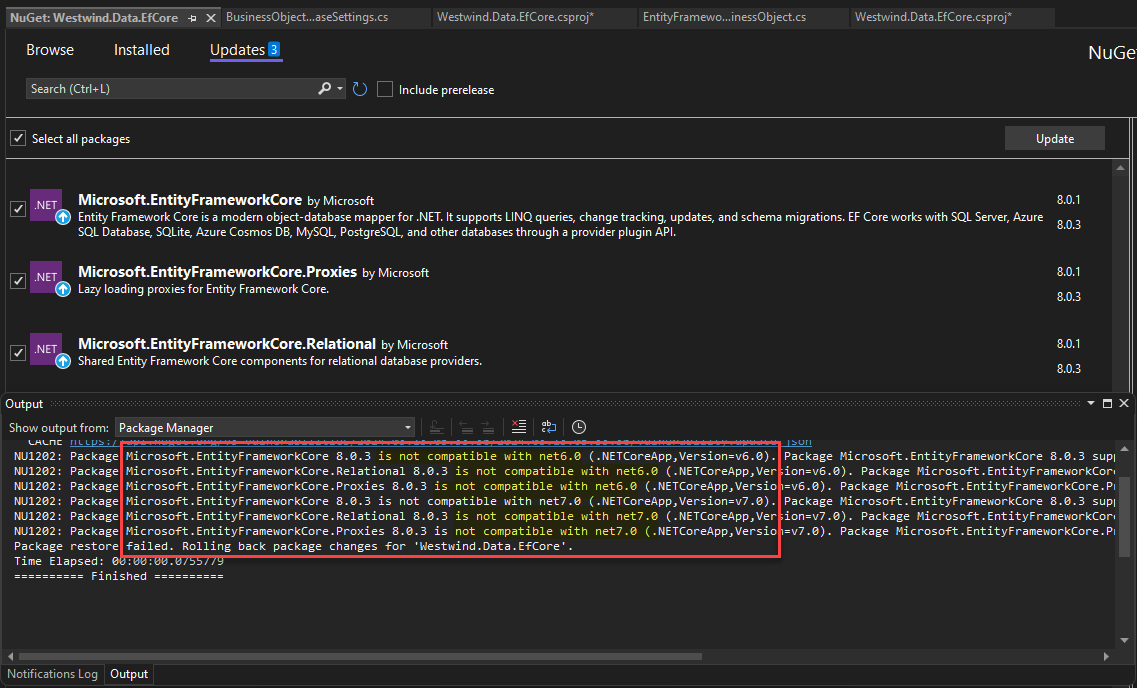This screenshot has height=688, width=1137.
Task: Refresh the NuGet package list
Action: [x=360, y=89]
